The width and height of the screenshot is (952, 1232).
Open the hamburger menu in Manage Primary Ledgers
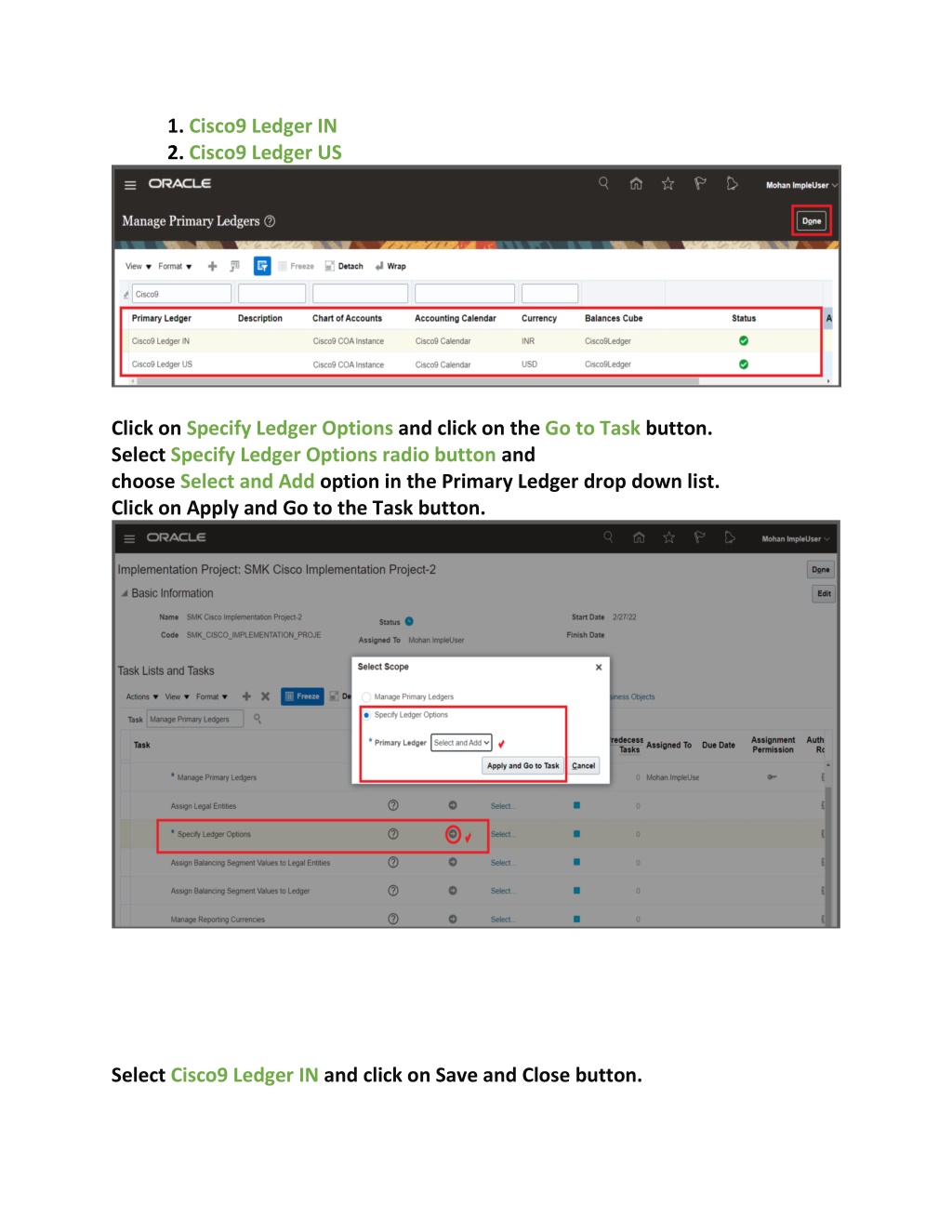(x=130, y=185)
